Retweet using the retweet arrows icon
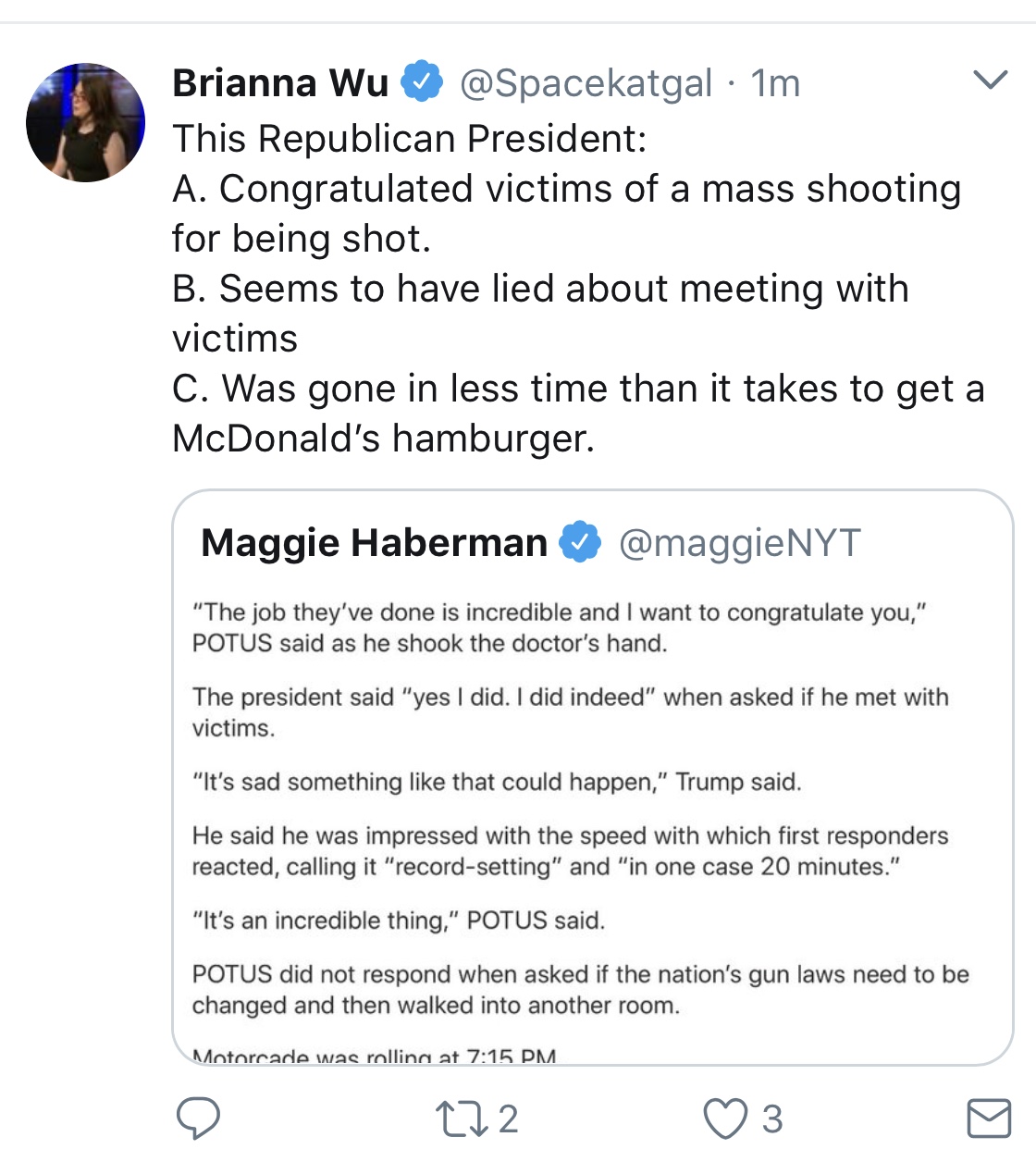 (462, 1118)
